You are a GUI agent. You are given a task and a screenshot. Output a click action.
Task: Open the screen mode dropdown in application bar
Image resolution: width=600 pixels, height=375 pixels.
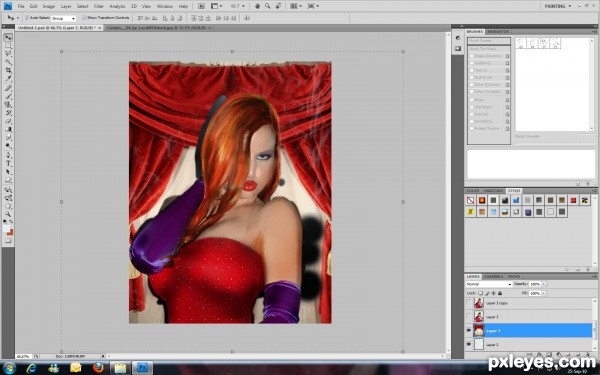point(314,6)
